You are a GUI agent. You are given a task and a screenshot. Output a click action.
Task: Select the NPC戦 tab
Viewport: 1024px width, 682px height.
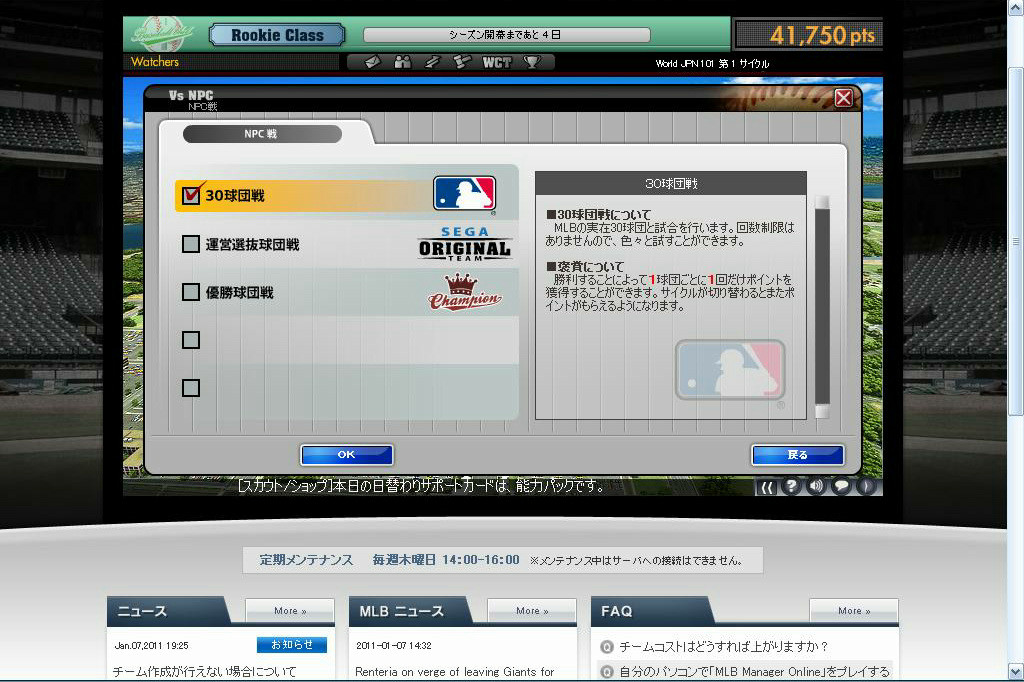pos(262,134)
